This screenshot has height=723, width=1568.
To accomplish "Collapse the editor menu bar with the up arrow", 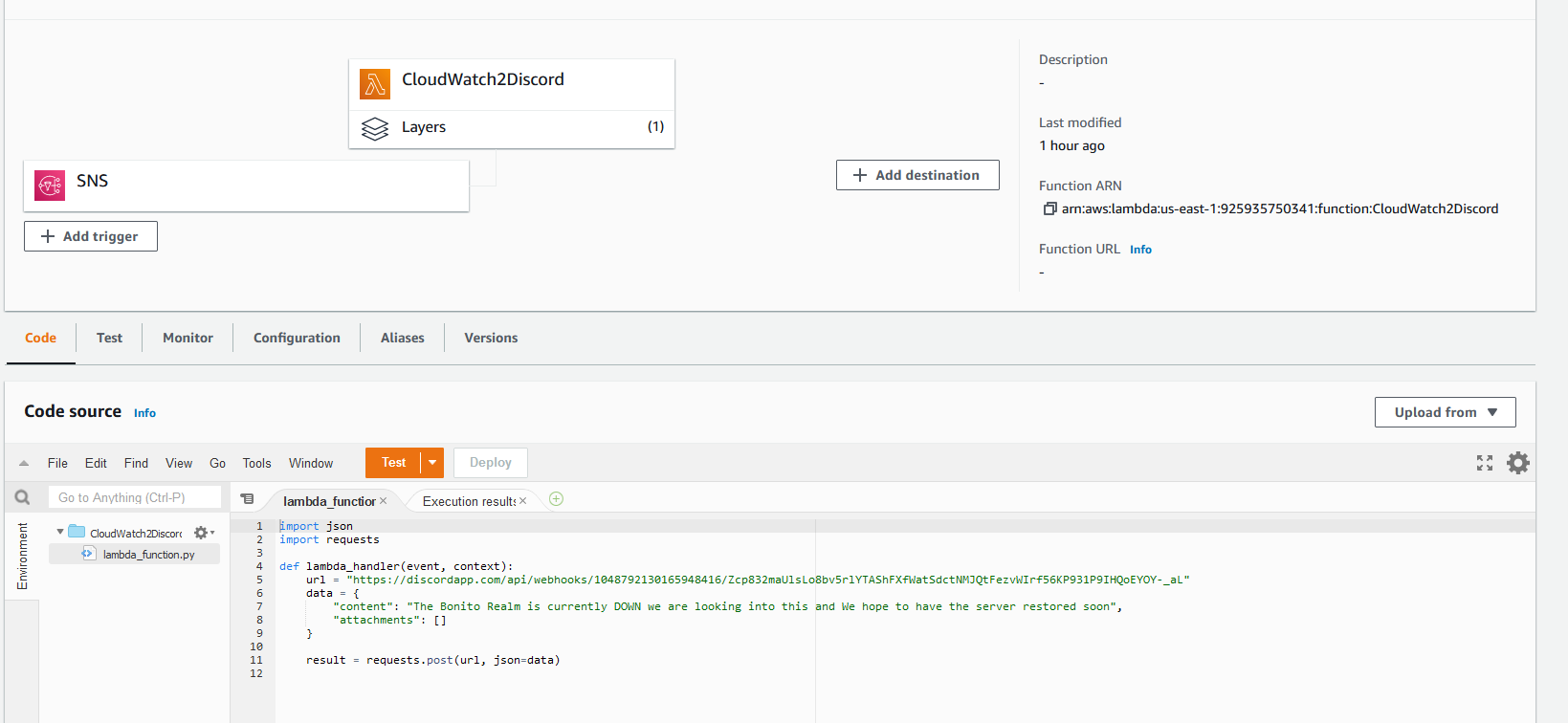I will point(24,463).
